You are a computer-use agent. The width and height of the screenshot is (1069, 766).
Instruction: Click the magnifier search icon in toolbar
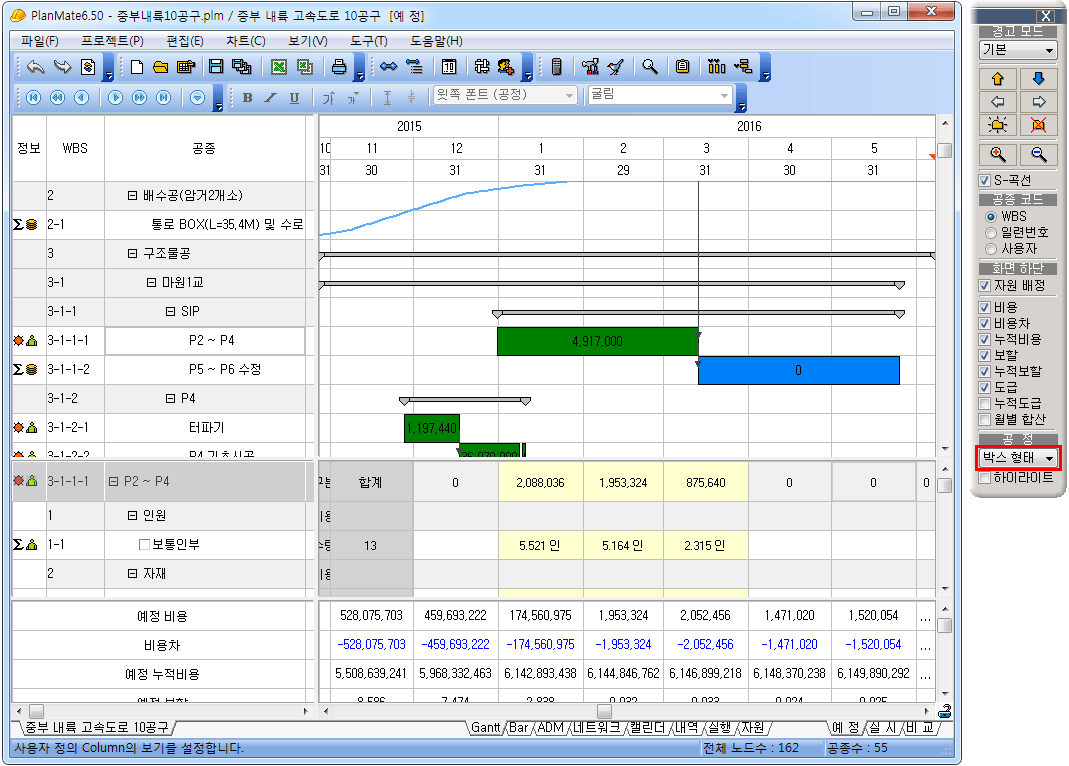pos(650,67)
